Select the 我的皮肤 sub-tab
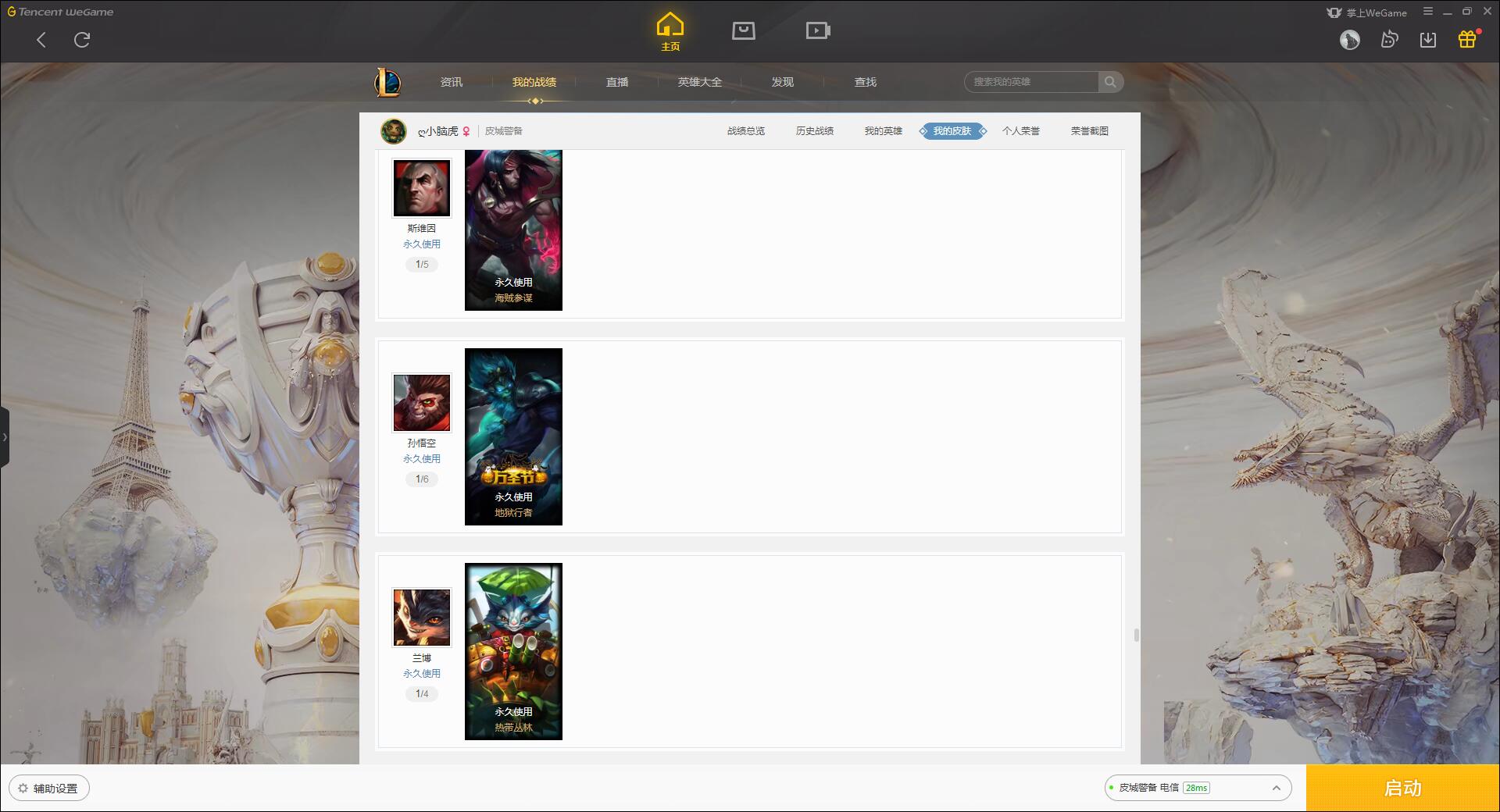The image size is (1500, 812). [x=952, y=131]
